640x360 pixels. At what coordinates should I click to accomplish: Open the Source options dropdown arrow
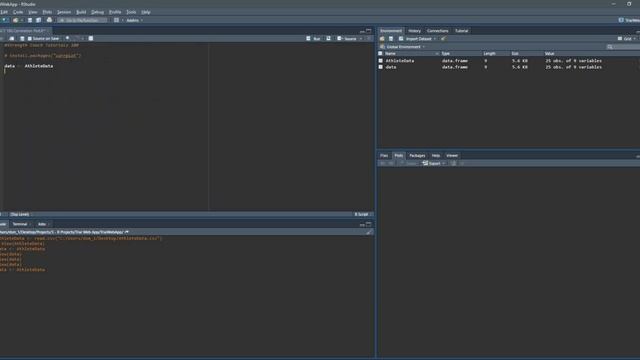coord(361,38)
